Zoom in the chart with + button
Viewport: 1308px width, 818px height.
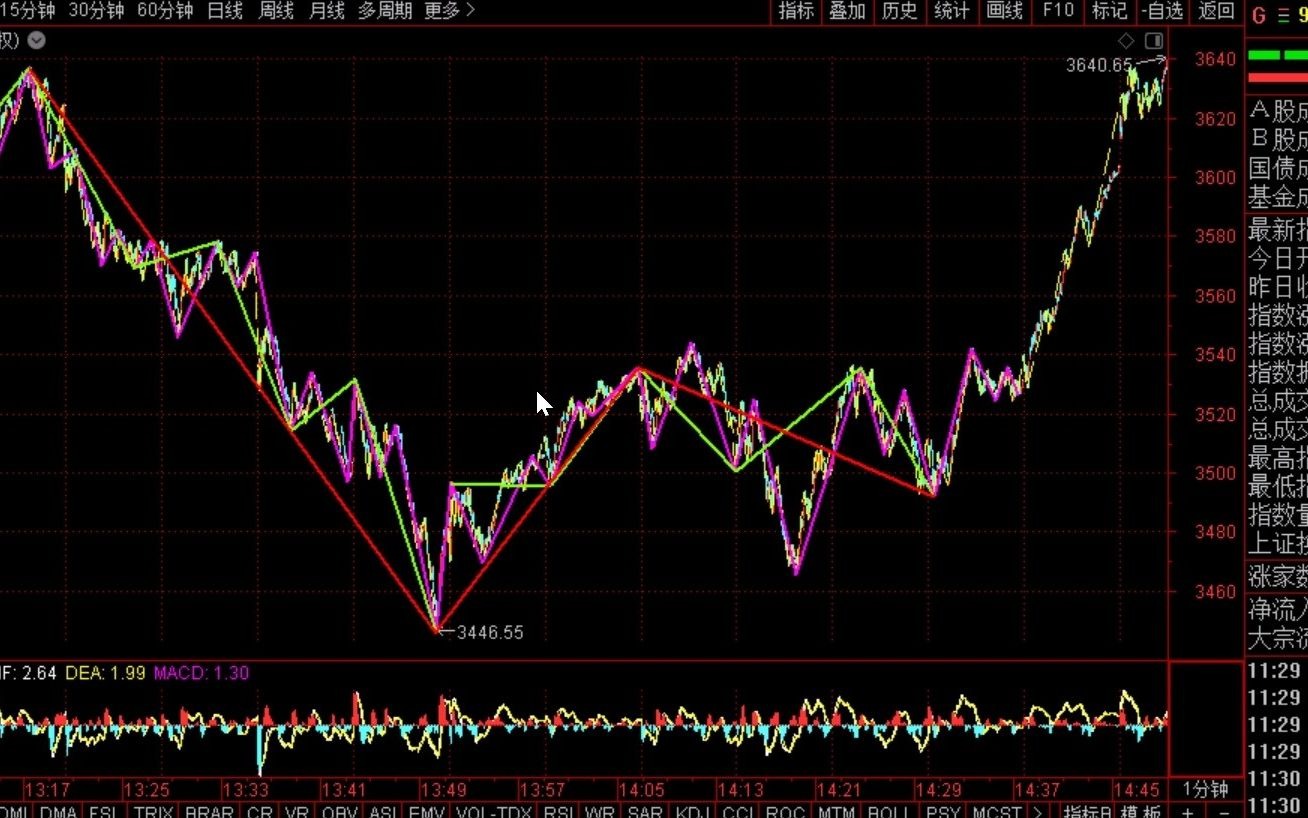(x=1187, y=811)
